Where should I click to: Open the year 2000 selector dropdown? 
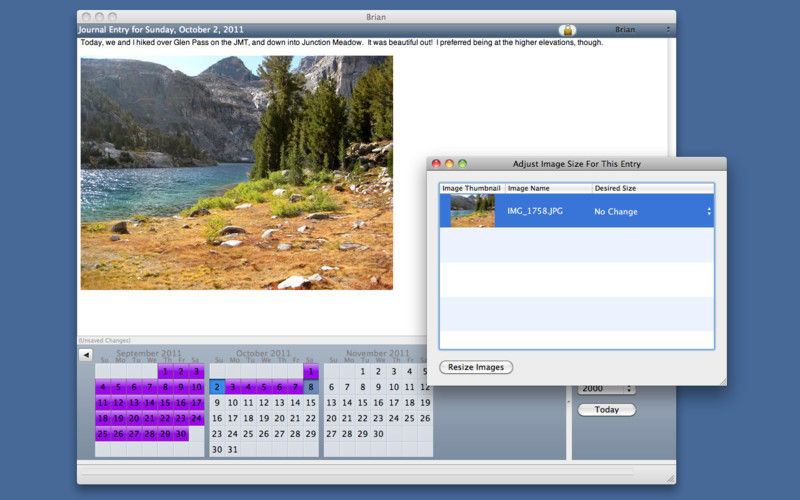606,388
